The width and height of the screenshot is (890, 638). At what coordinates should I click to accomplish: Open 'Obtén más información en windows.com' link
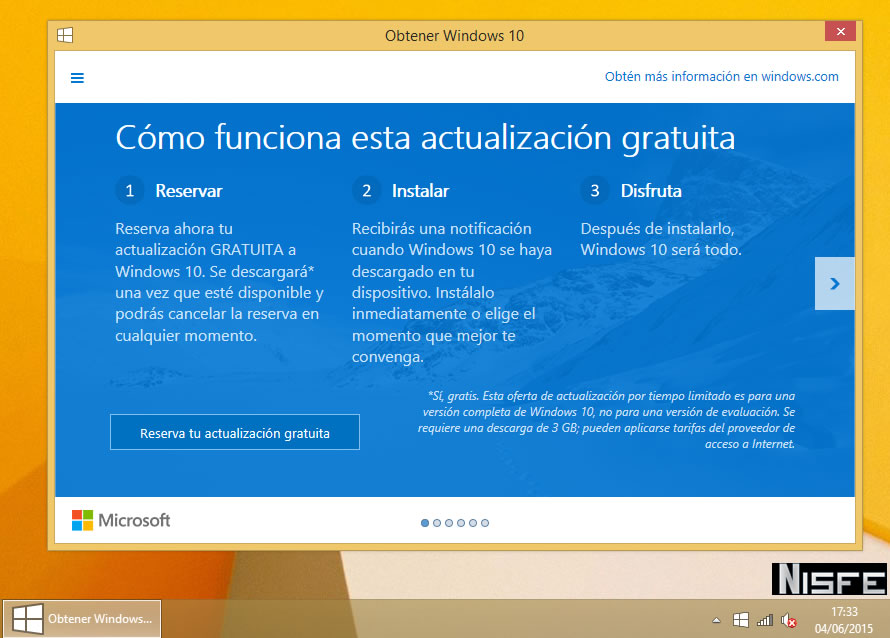point(721,77)
